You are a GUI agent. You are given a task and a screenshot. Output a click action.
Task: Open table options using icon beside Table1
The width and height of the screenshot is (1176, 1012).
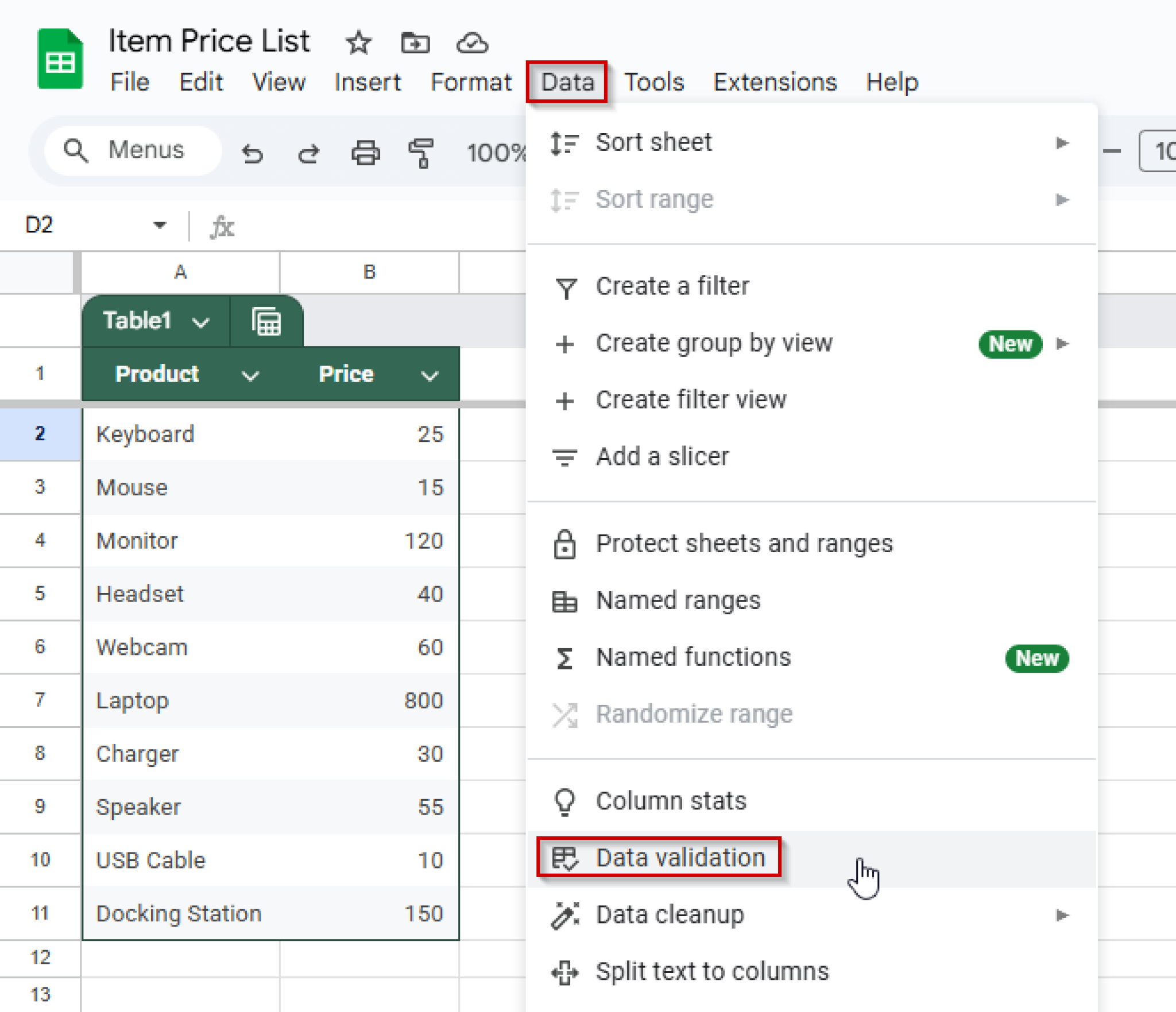(266, 321)
